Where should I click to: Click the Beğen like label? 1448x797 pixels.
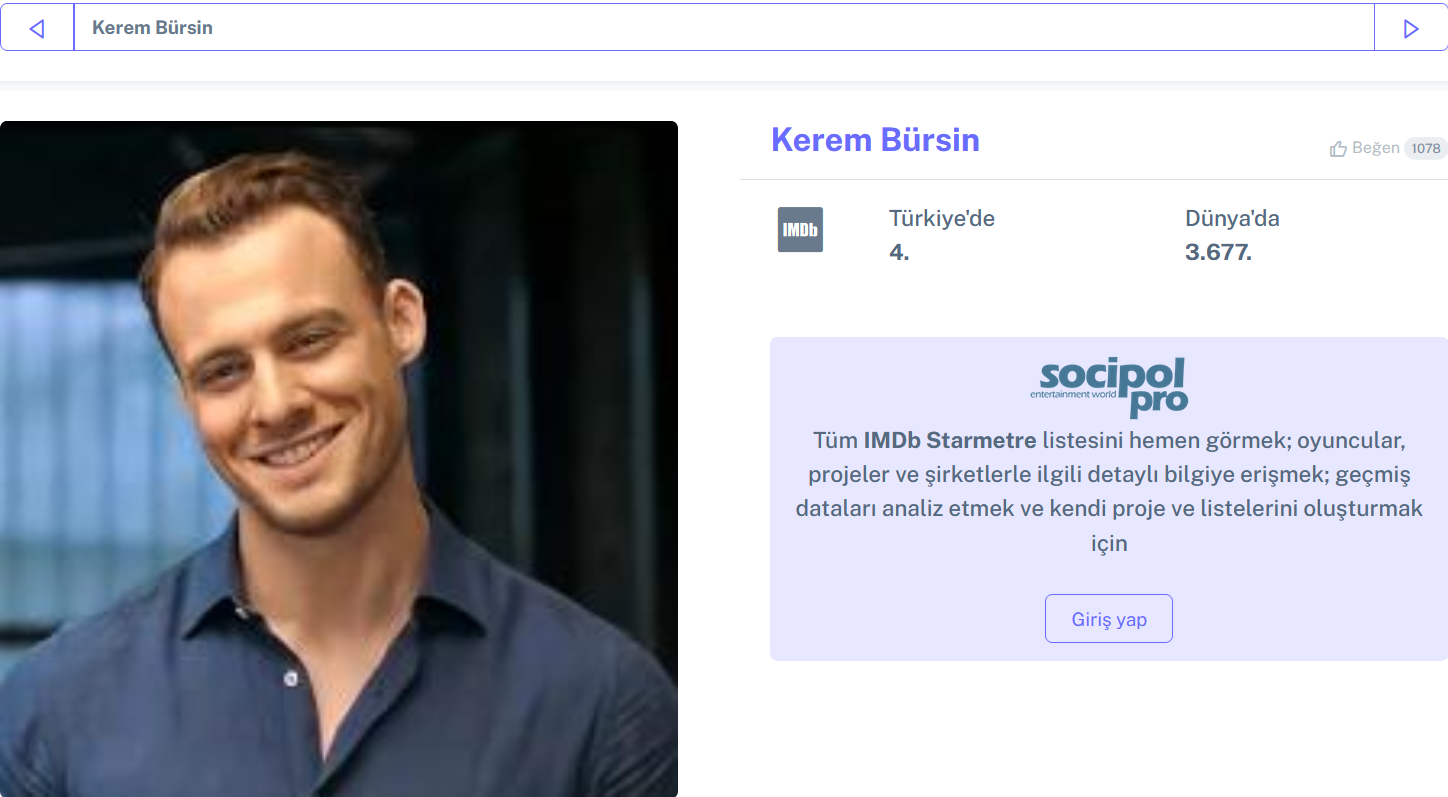1376,148
